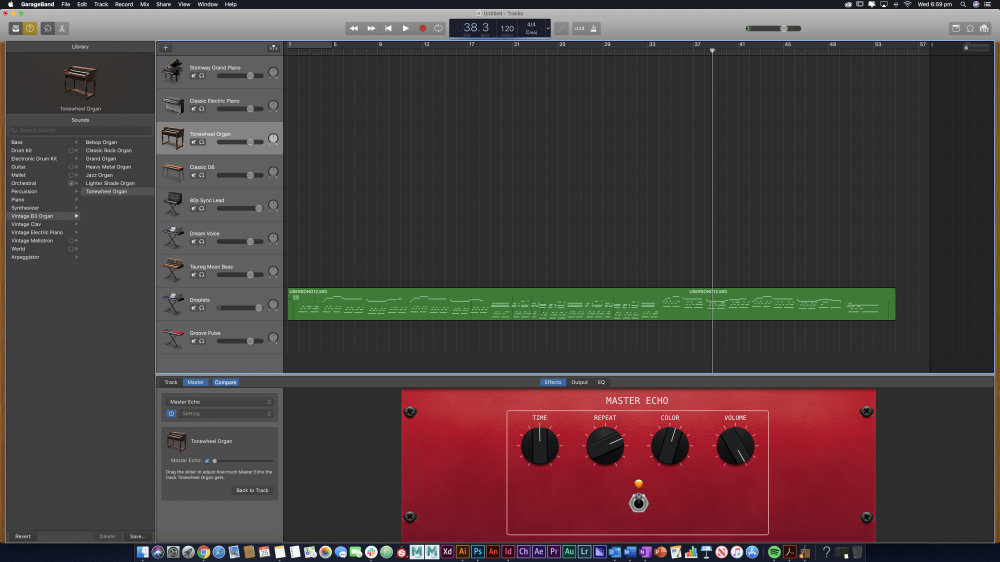Open the Editors scissors button

tap(62, 28)
